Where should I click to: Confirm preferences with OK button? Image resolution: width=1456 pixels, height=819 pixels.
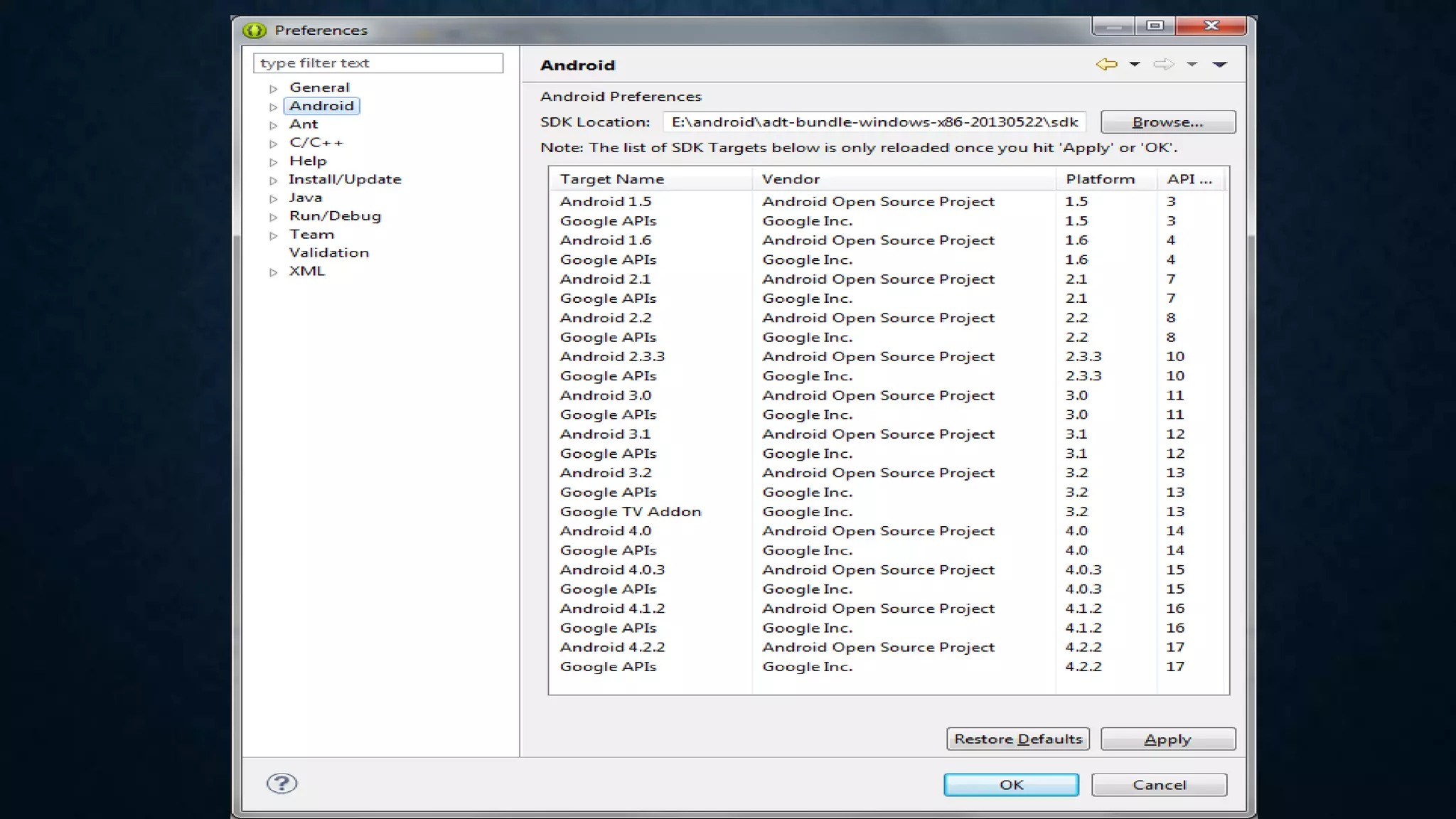click(x=1011, y=785)
